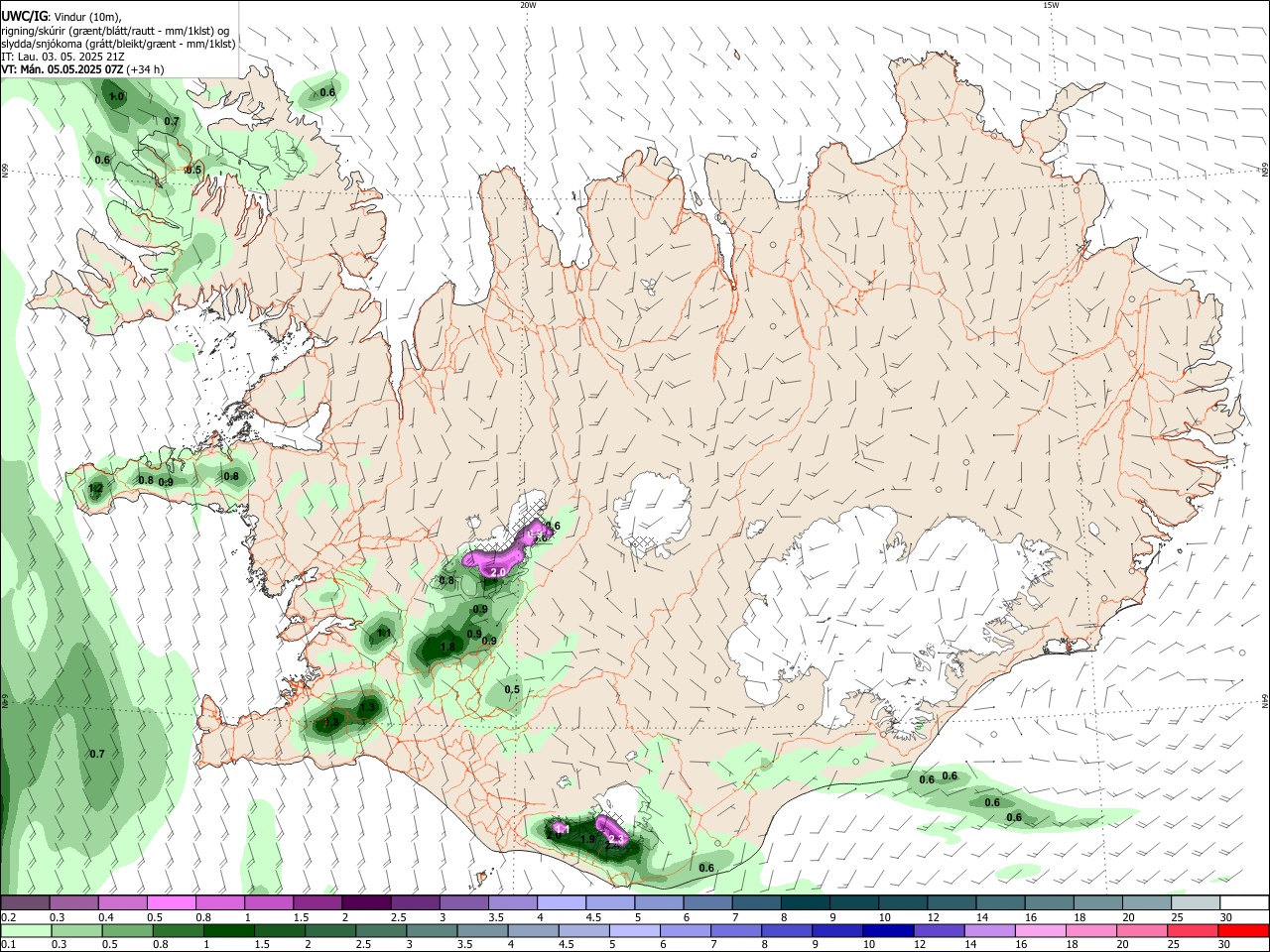Click the white snow legend swatch after 30

[1244, 902]
